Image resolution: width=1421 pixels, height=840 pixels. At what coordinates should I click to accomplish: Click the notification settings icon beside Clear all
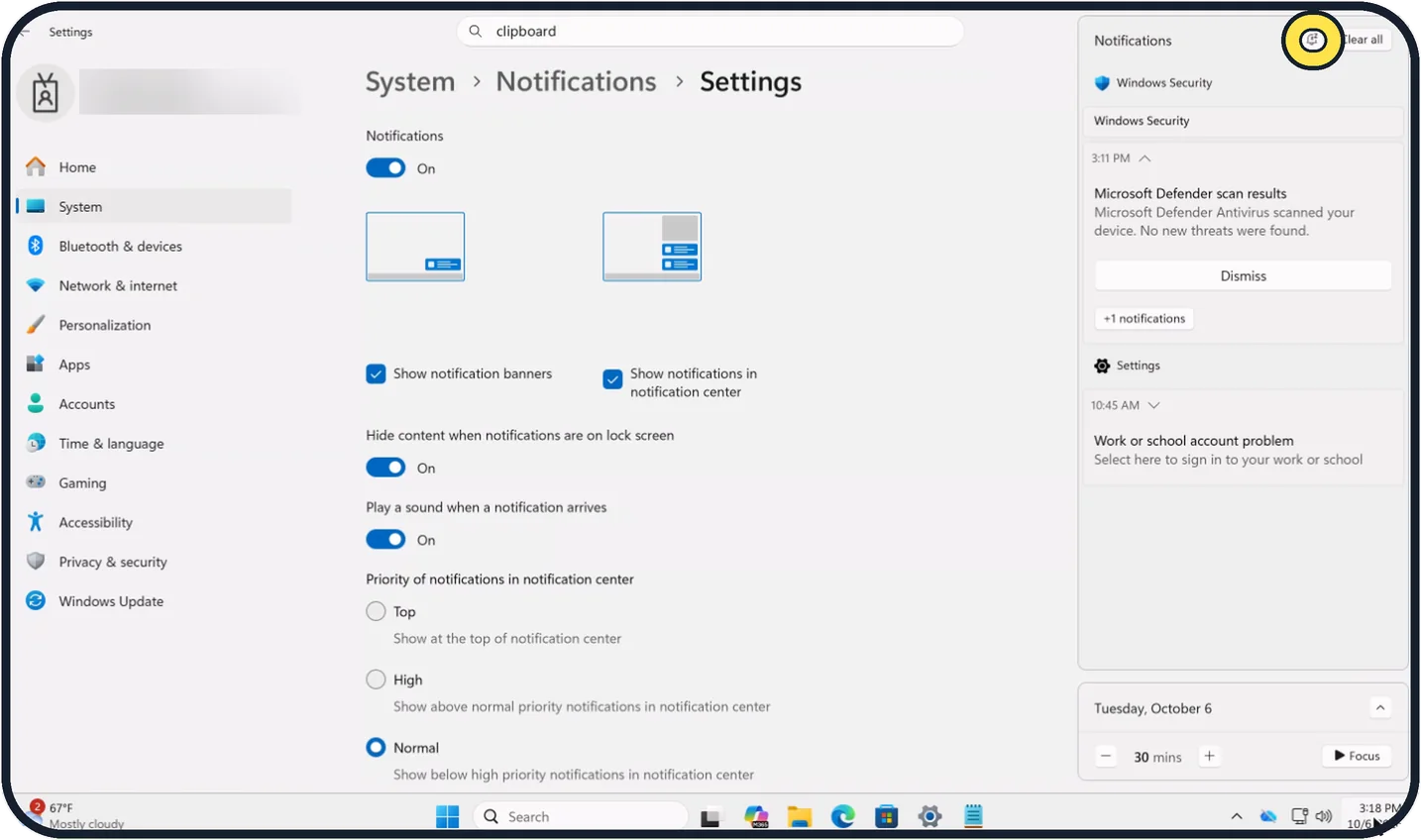pyautogui.click(x=1312, y=41)
